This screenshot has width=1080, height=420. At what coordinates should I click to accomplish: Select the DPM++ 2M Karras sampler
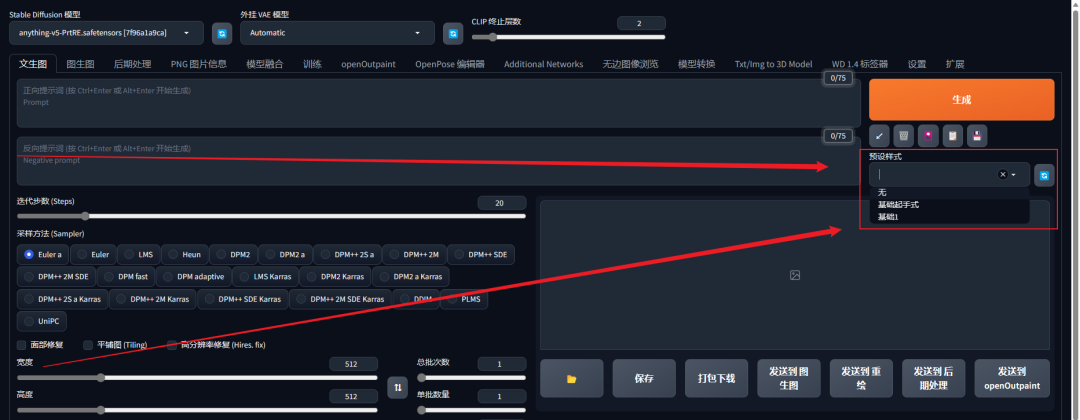(x=152, y=300)
